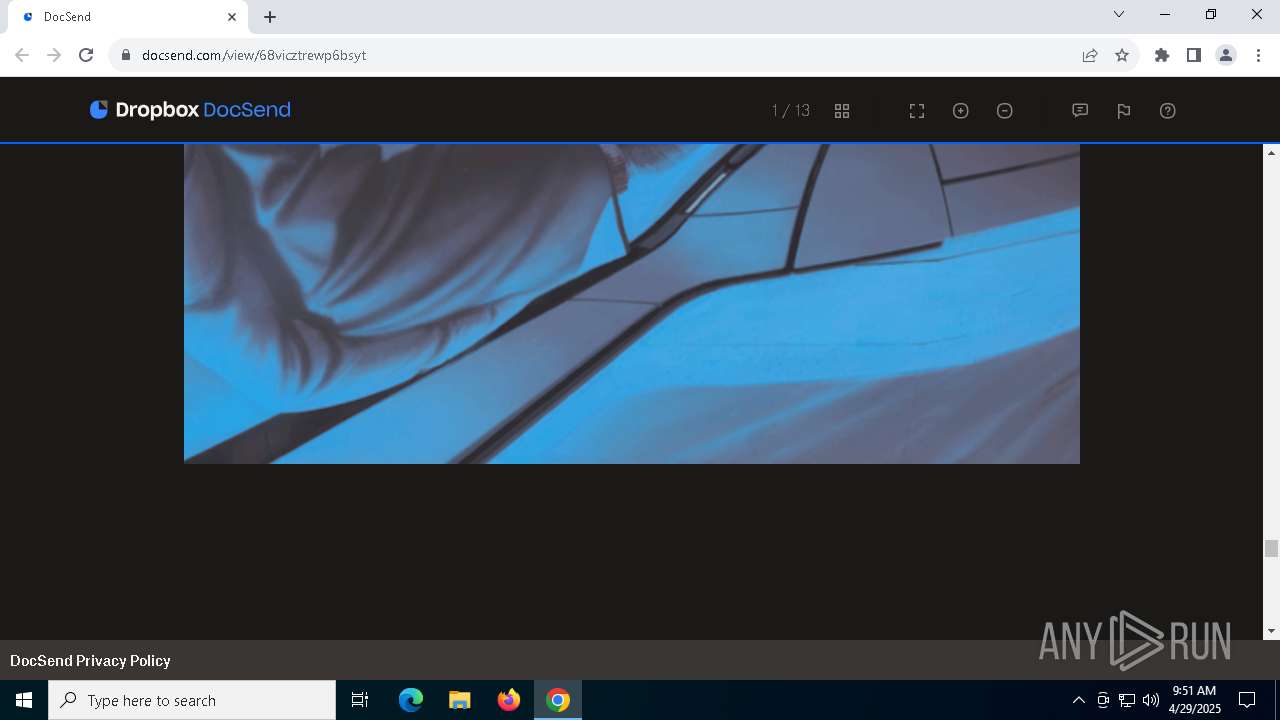The width and height of the screenshot is (1280, 720).
Task: Click the taskbar search box
Action: tap(192, 700)
